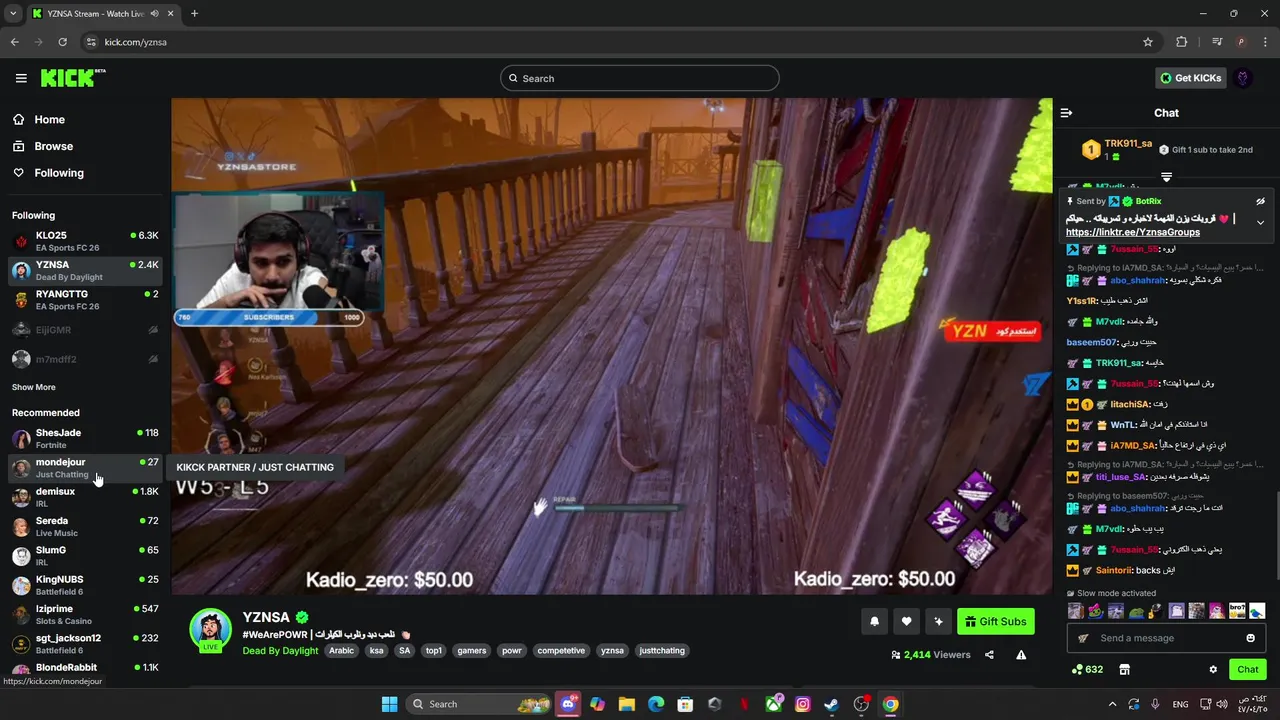Screen dimensions: 1280x720
Task: Open chat settings gear
Action: pos(1213,669)
